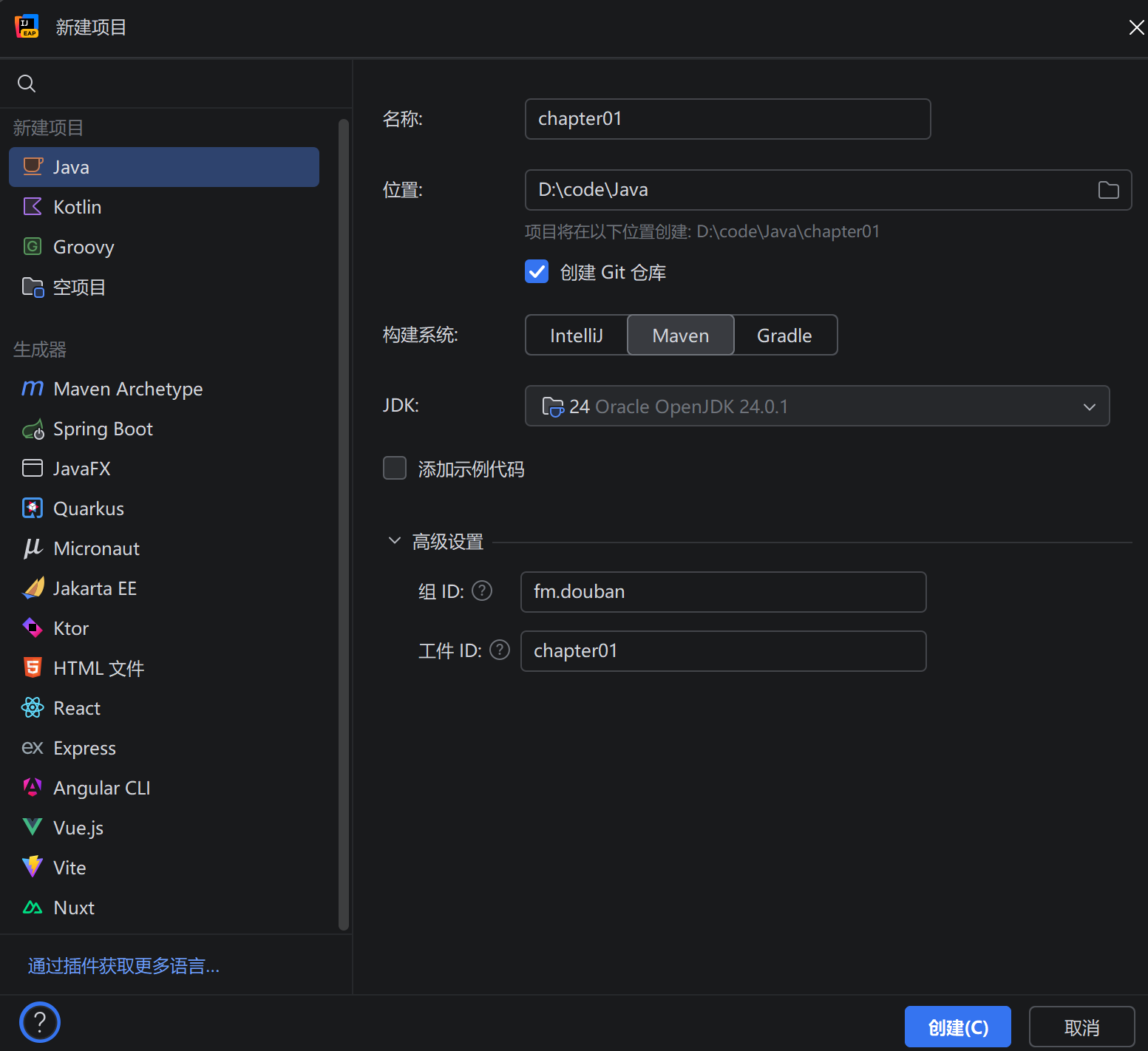Open the Vue.js generator
Viewport: 1148px width, 1051px height.
(x=78, y=827)
